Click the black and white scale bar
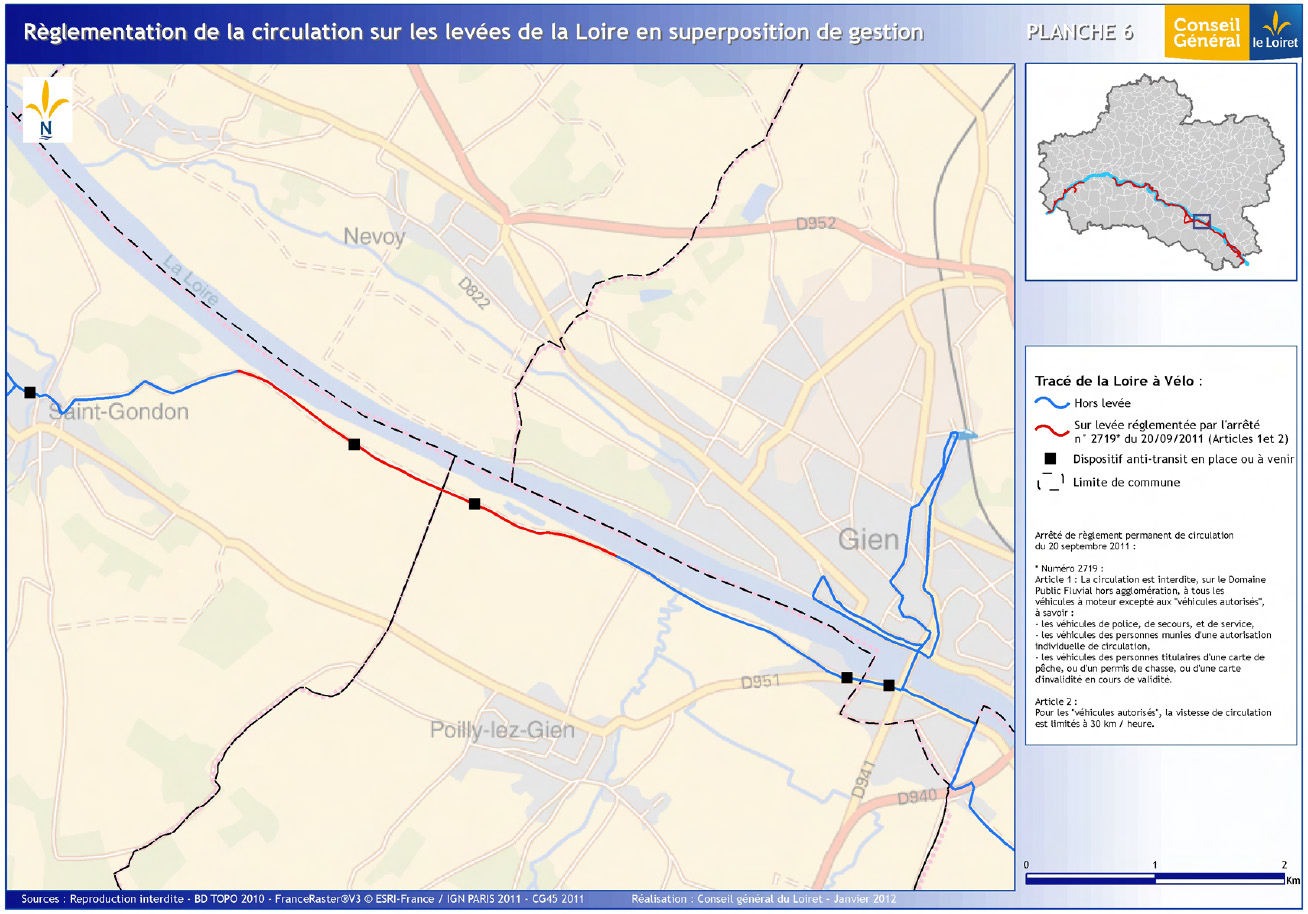Screen dimensions: 1308x914 click(1155, 878)
